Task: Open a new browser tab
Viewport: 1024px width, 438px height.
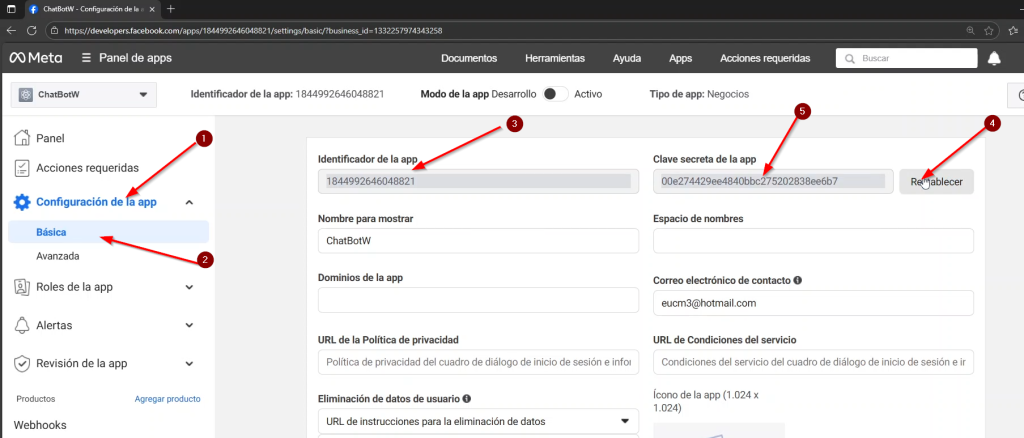Action: [x=171, y=9]
